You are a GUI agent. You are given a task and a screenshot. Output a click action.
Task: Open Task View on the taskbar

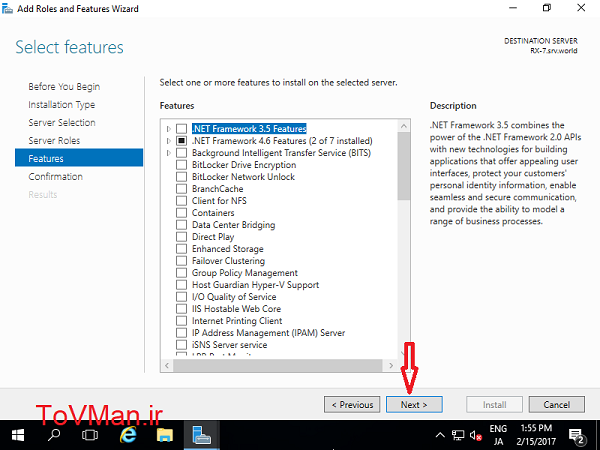90,435
